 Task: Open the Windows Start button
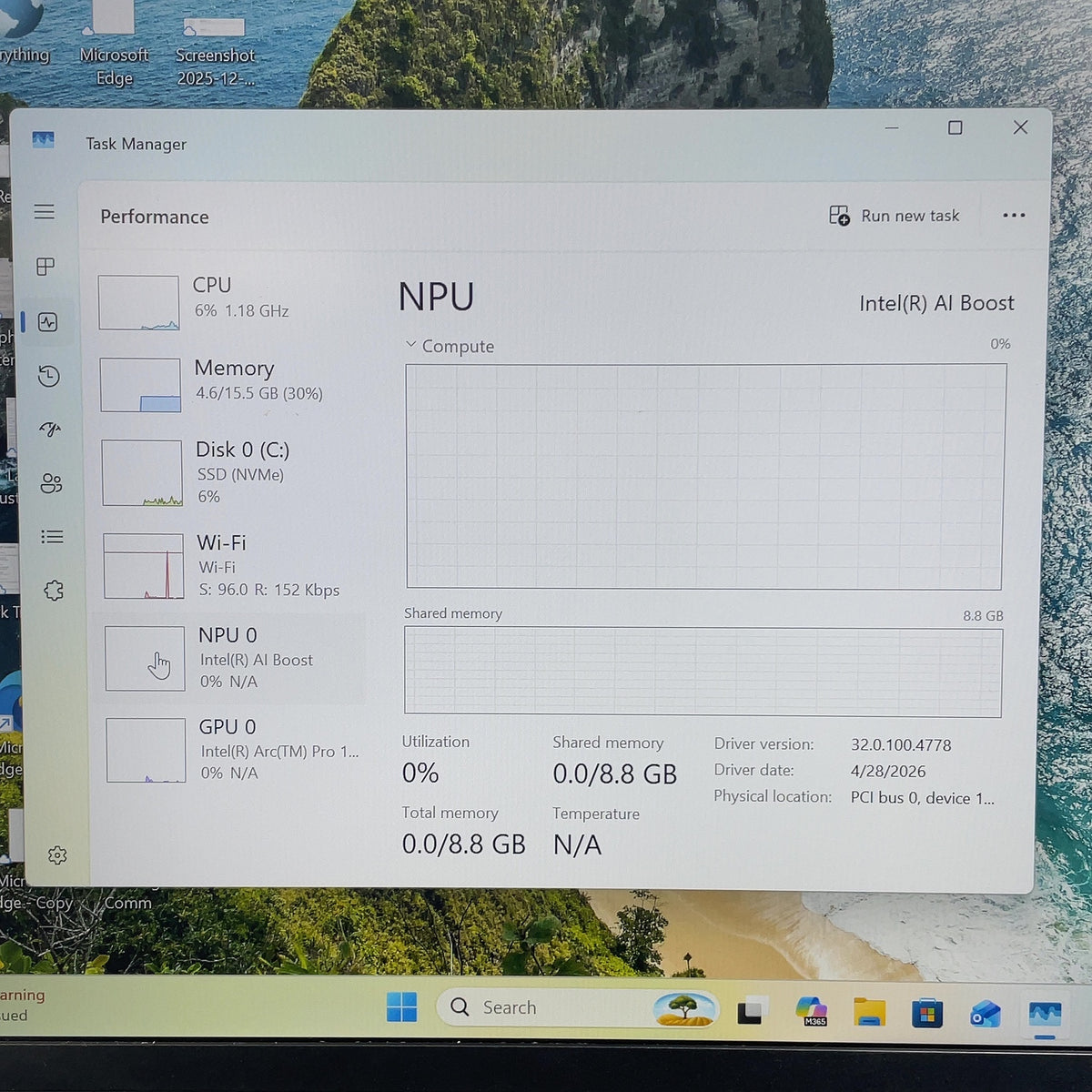pyautogui.click(x=401, y=1007)
